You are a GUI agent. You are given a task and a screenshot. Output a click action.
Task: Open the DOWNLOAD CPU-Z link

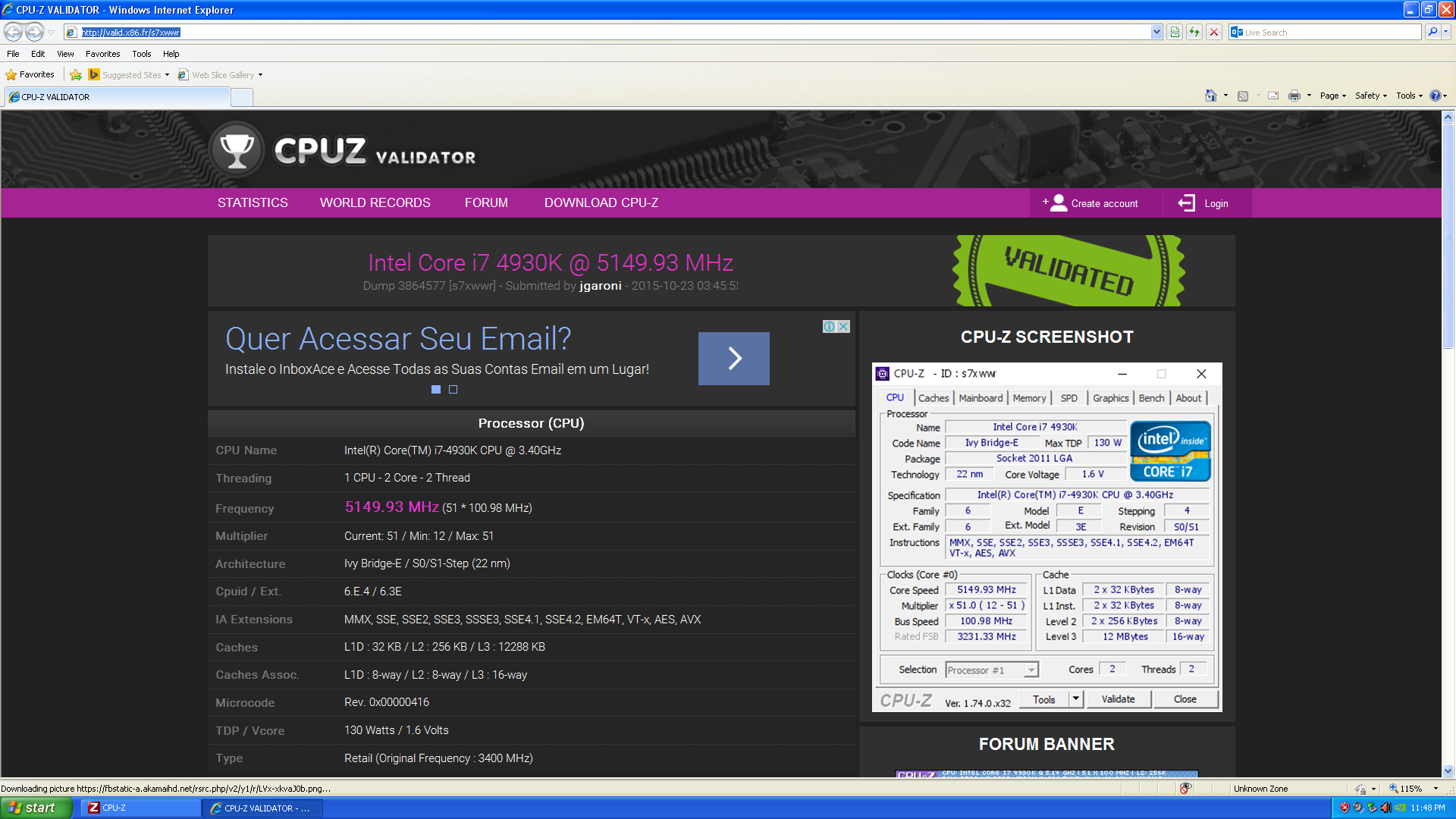coord(601,202)
